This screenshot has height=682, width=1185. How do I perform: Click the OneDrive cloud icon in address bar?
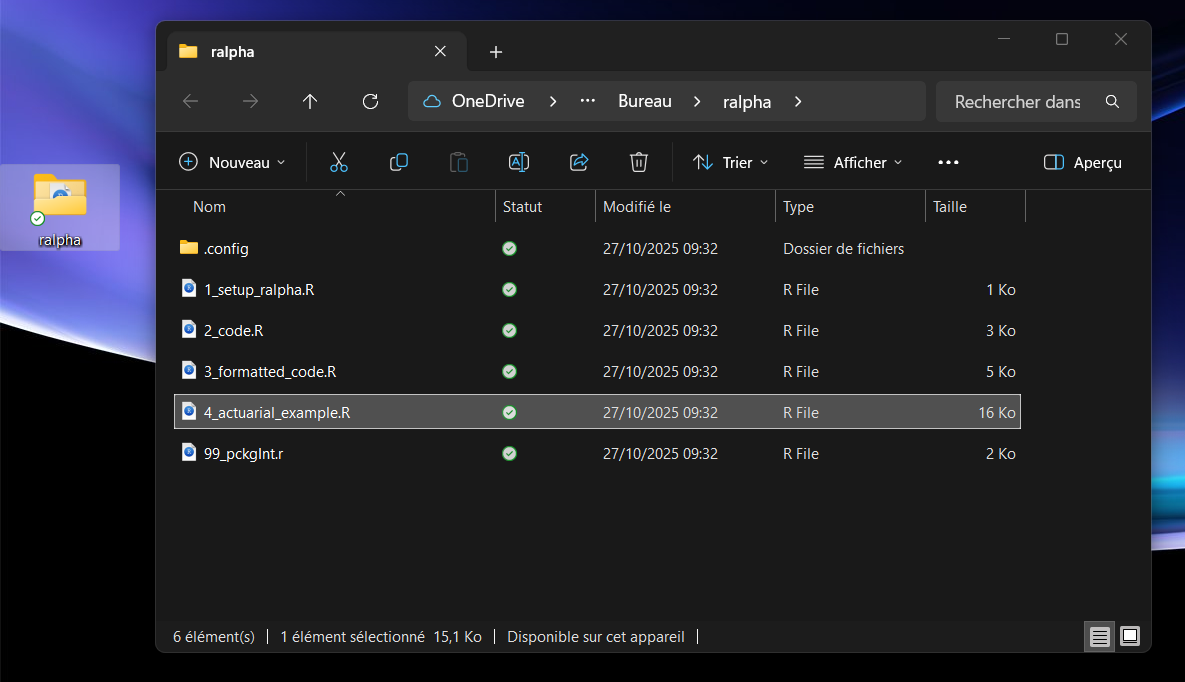[x=432, y=101]
